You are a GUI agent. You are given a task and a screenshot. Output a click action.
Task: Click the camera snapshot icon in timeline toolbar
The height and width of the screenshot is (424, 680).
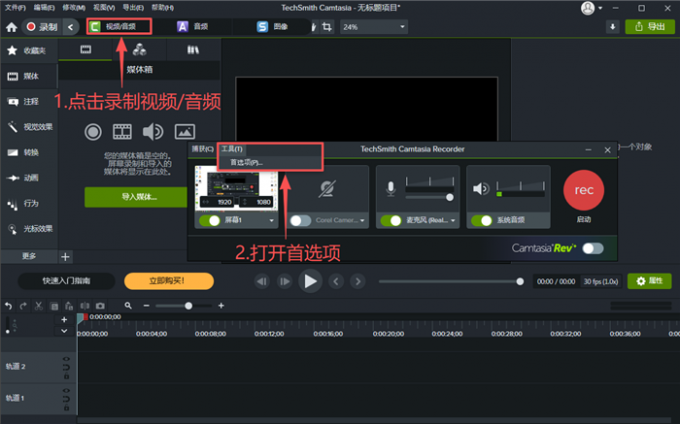[100, 306]
